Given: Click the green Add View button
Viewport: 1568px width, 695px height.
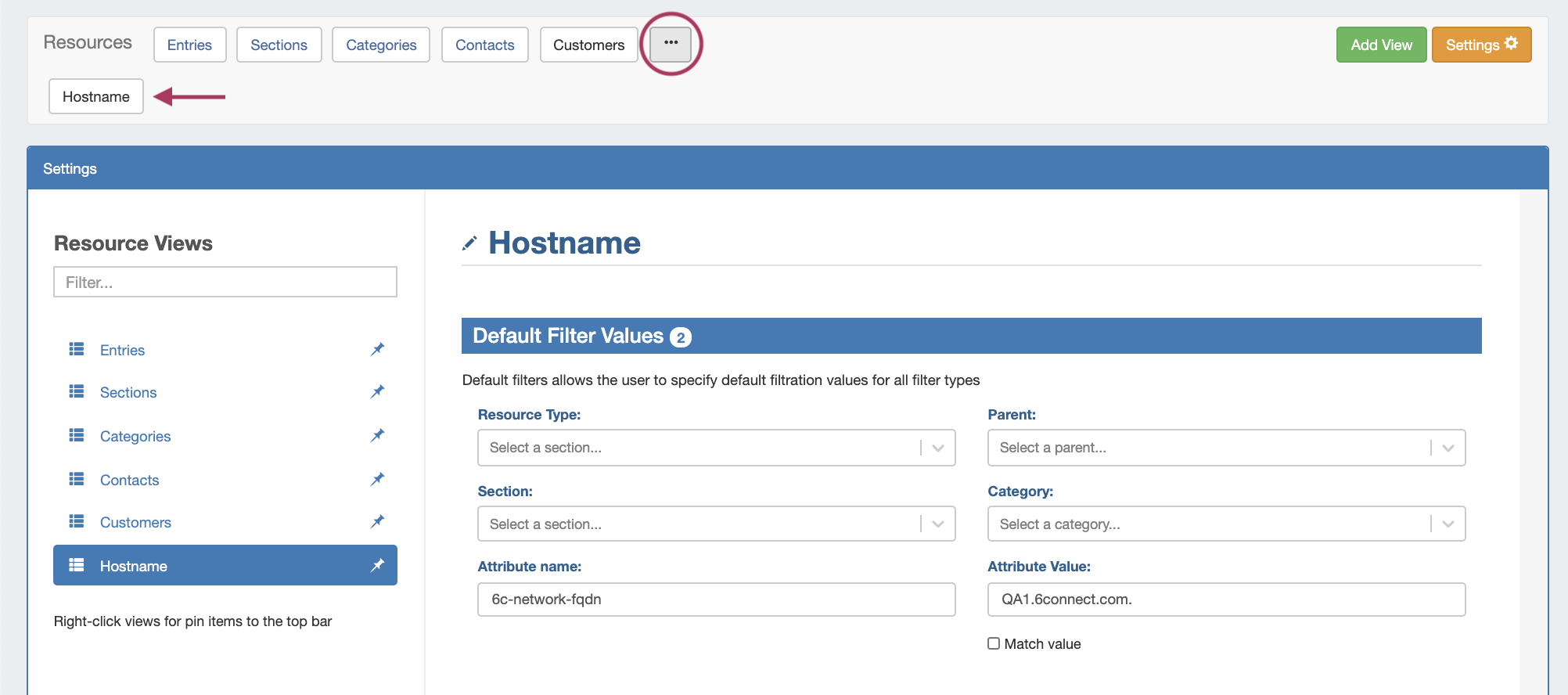Looking at the screenshot, I should click(1381, 45).
